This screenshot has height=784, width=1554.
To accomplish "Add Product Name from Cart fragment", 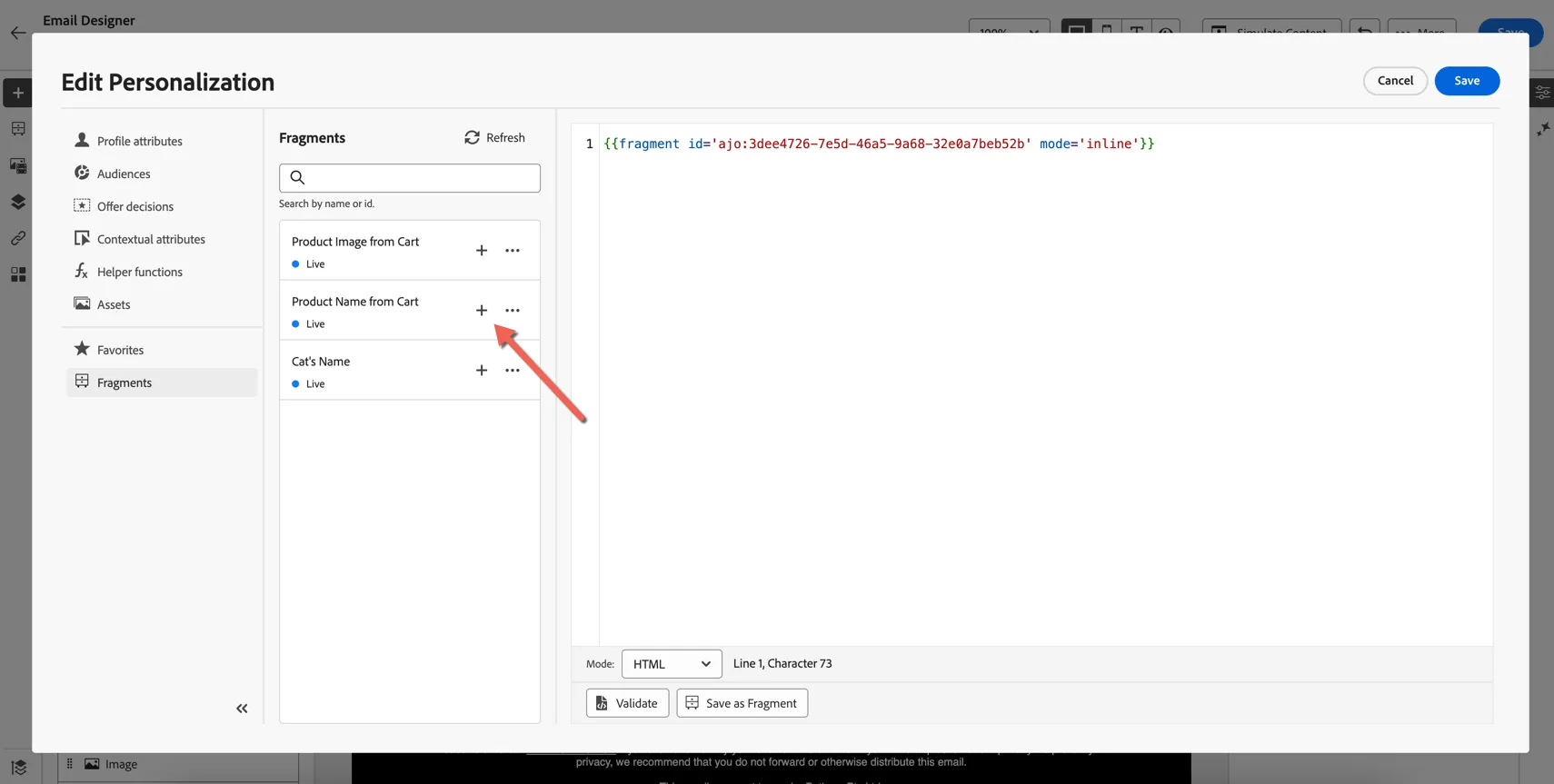I will click(x=482, y=311).
